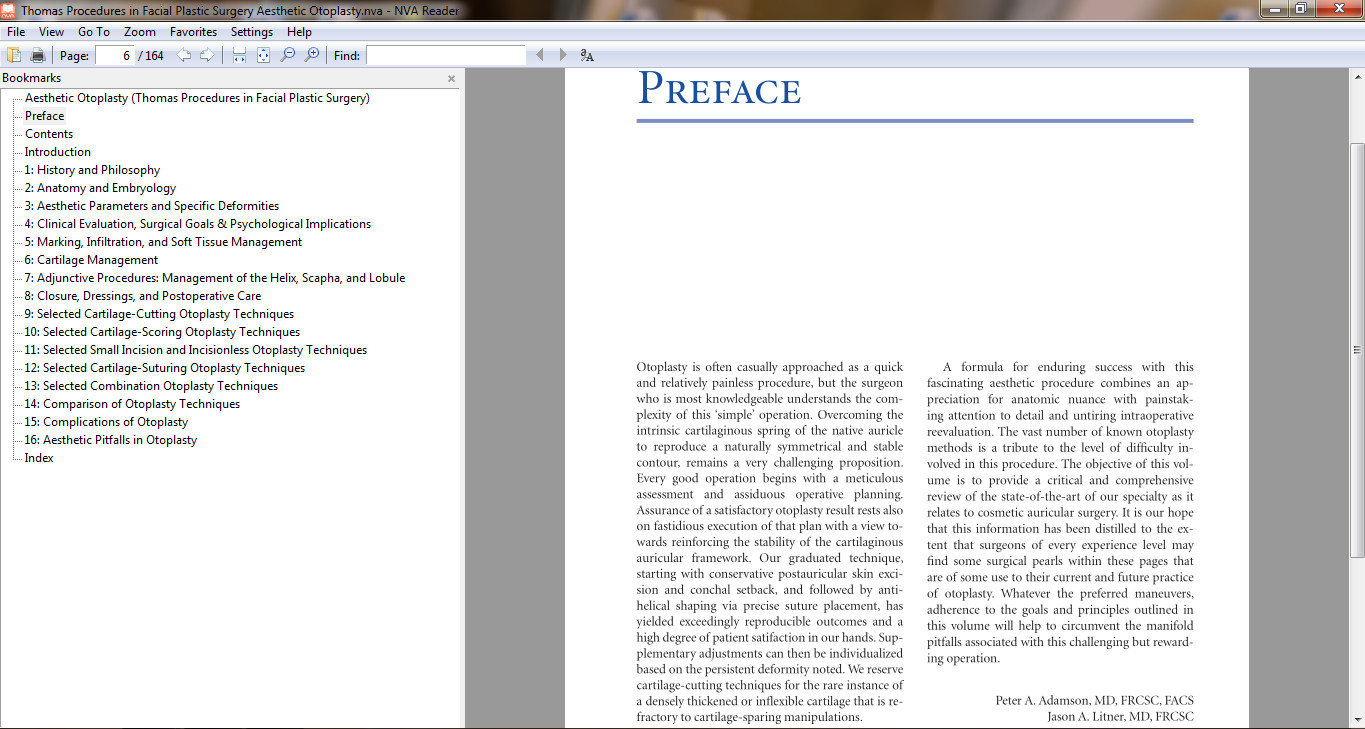Image resolution: width=1365 pixels, height=729 pixels.
Task: Jump to the Index bookmark
Action: coord(39,458)
